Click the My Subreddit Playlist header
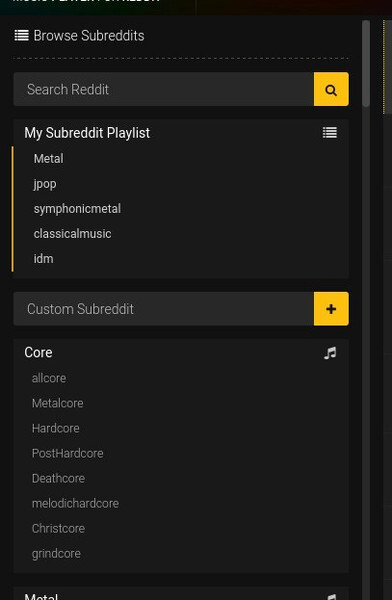The width and height of the screenshot is (392, 600). [x=87, y=133]
